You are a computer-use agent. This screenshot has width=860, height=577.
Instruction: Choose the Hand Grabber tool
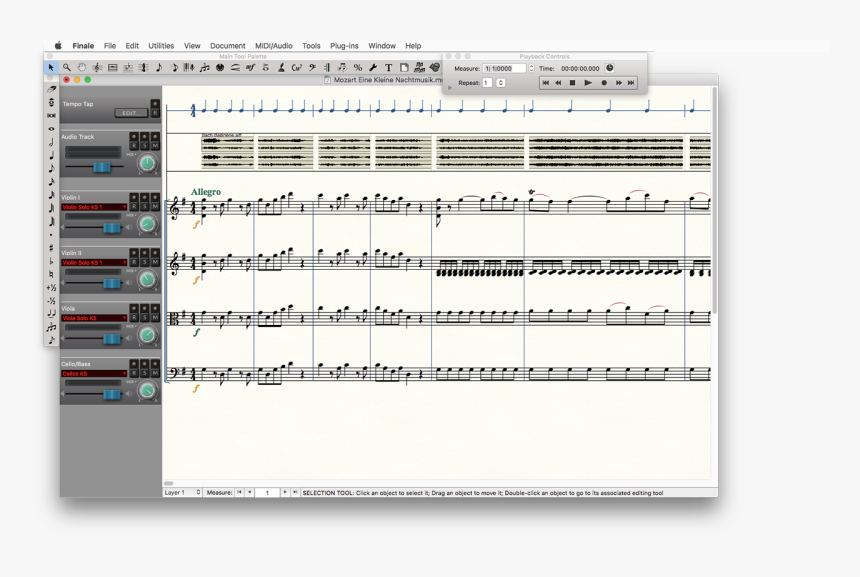click(x=83, y=67)
